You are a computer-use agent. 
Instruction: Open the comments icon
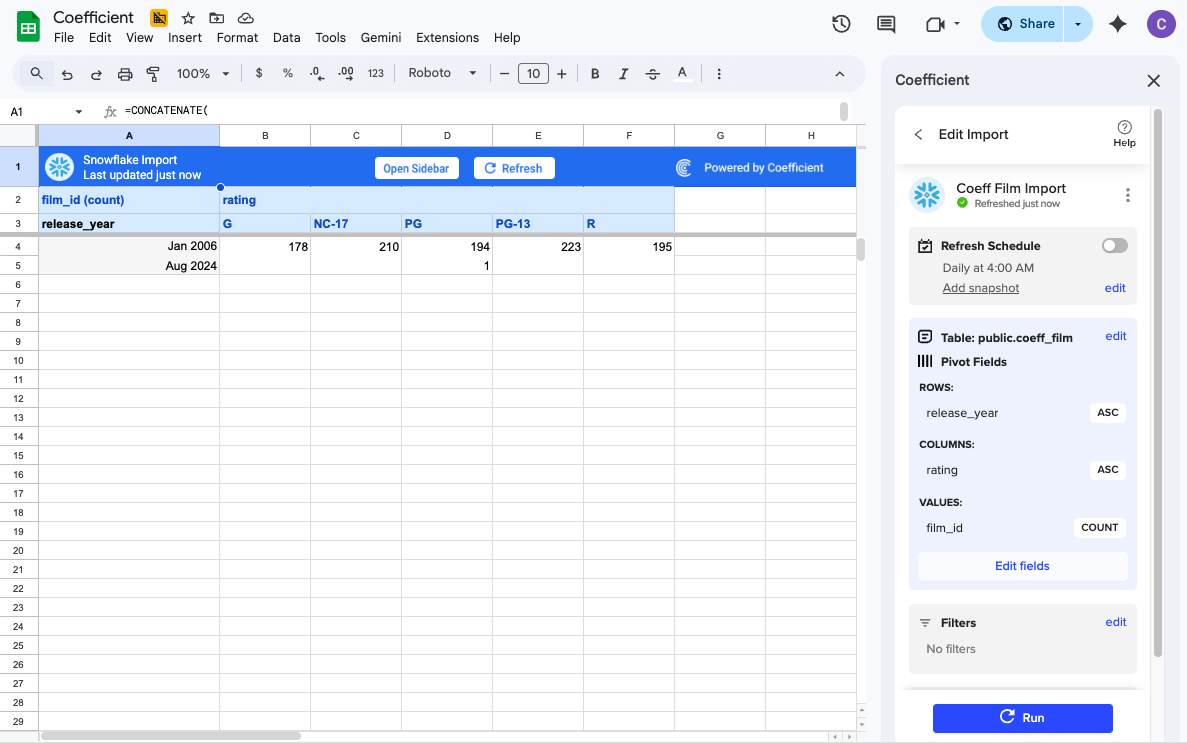point(885,24)
